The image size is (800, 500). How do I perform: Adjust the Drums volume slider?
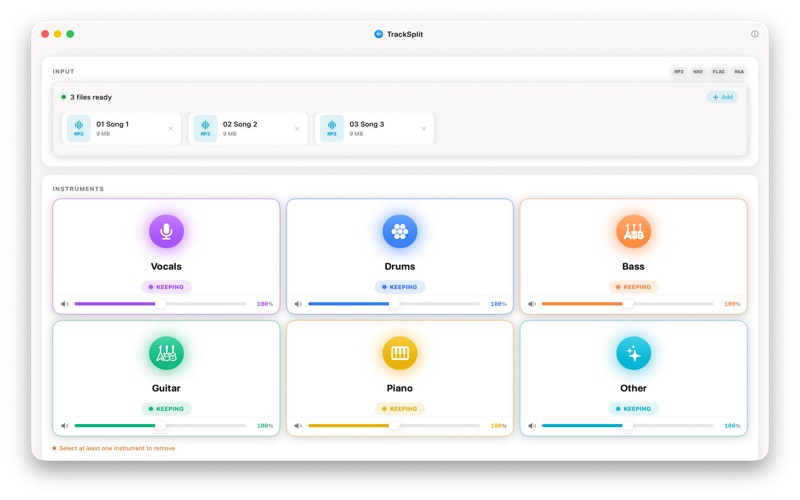(394, 304)
